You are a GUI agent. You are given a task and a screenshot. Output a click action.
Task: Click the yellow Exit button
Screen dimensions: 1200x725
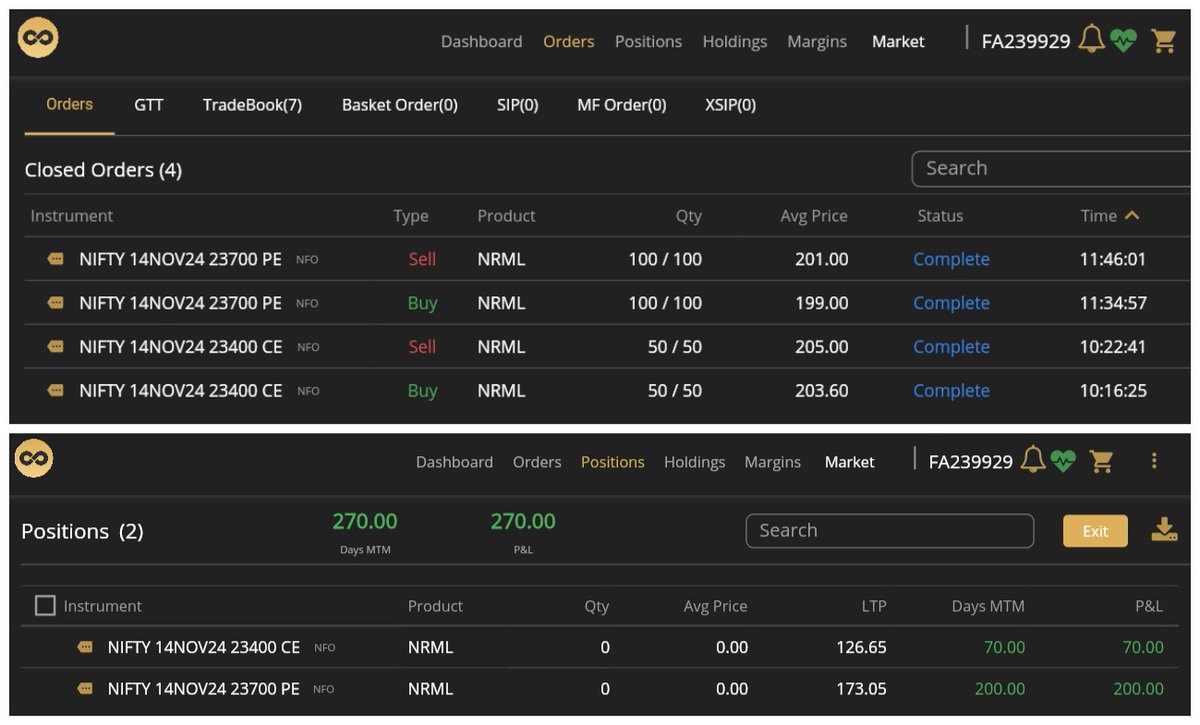(1095, 531)
